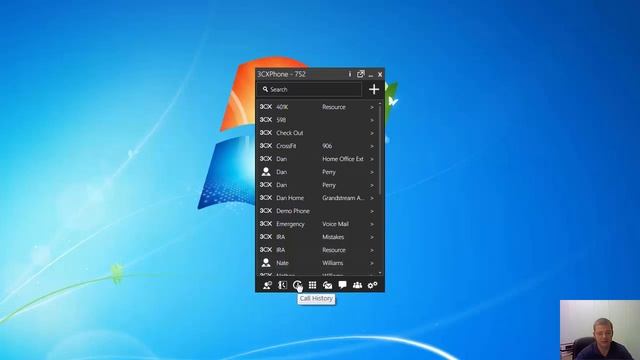Expand the 401K Resource row chevron

tap(372, 107)
